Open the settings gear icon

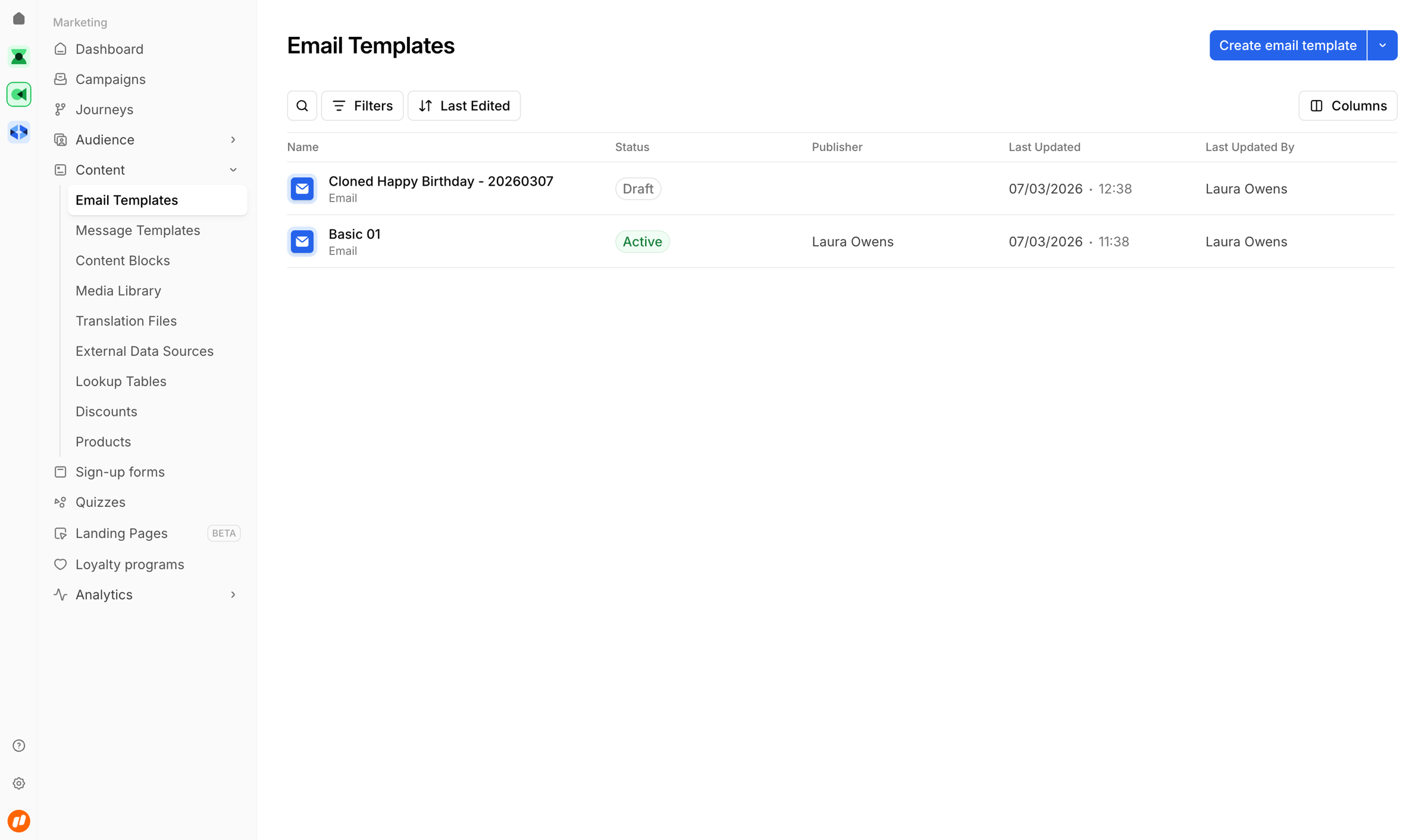[x=19, y=783]
